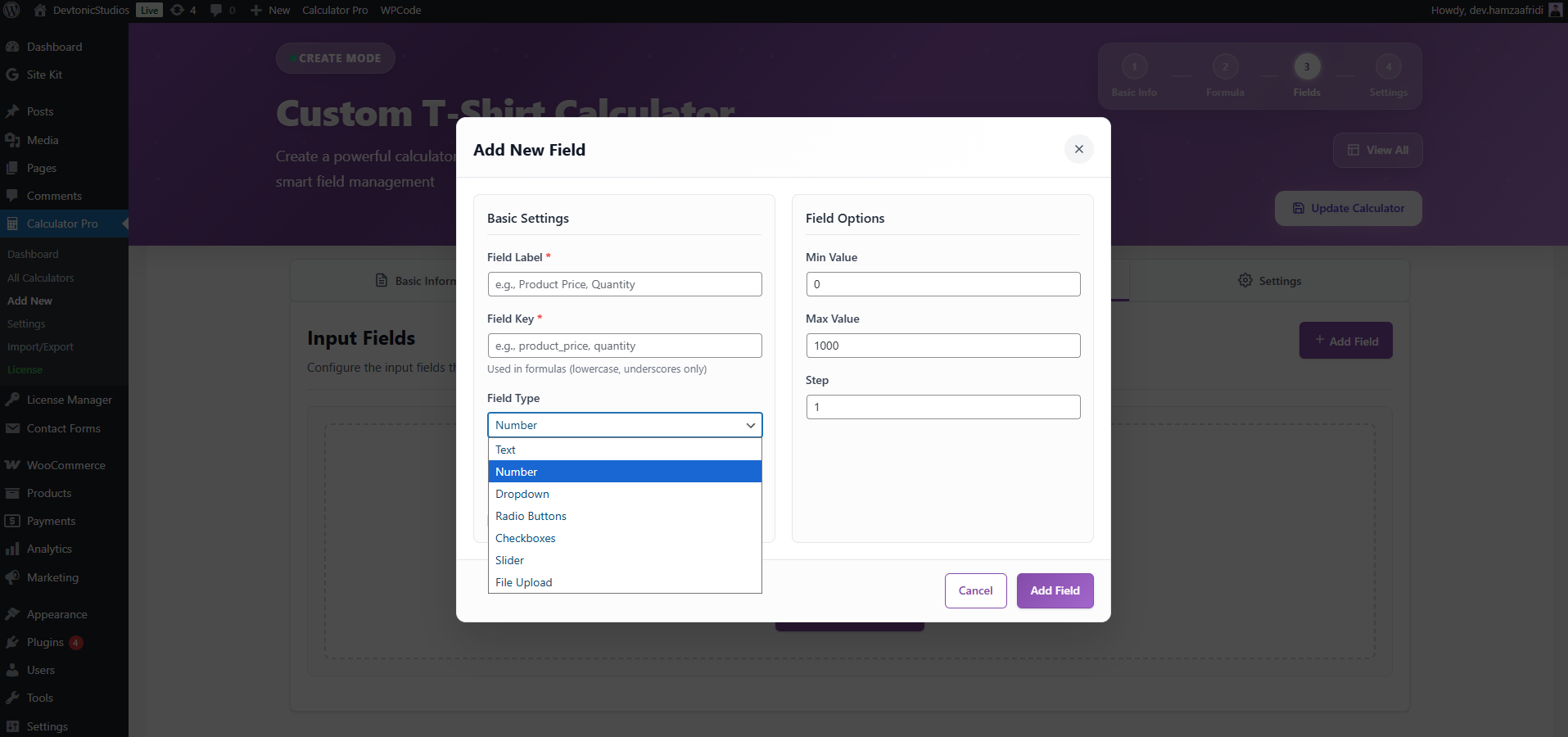Open Contact Forms via its envelope icon
The image size is (1568, 737).
click(11, 428)
